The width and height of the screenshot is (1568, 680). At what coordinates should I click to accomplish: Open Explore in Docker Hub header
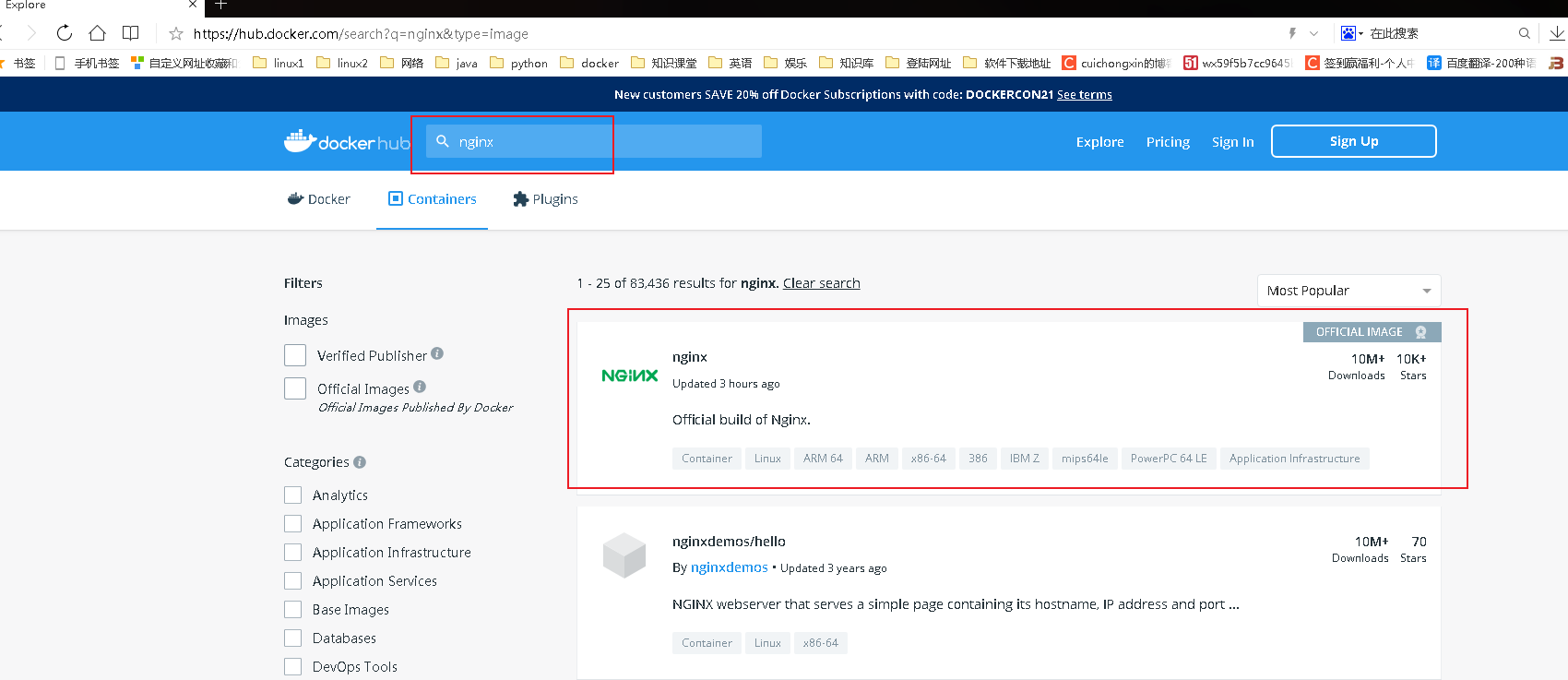(x=1099, y=142)
